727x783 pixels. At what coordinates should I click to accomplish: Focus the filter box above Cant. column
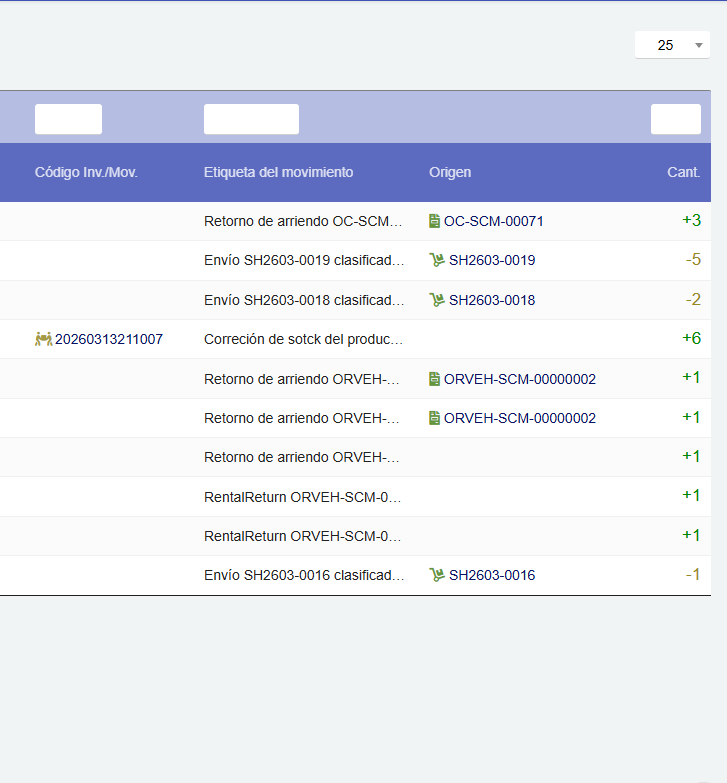pos(675,119)
